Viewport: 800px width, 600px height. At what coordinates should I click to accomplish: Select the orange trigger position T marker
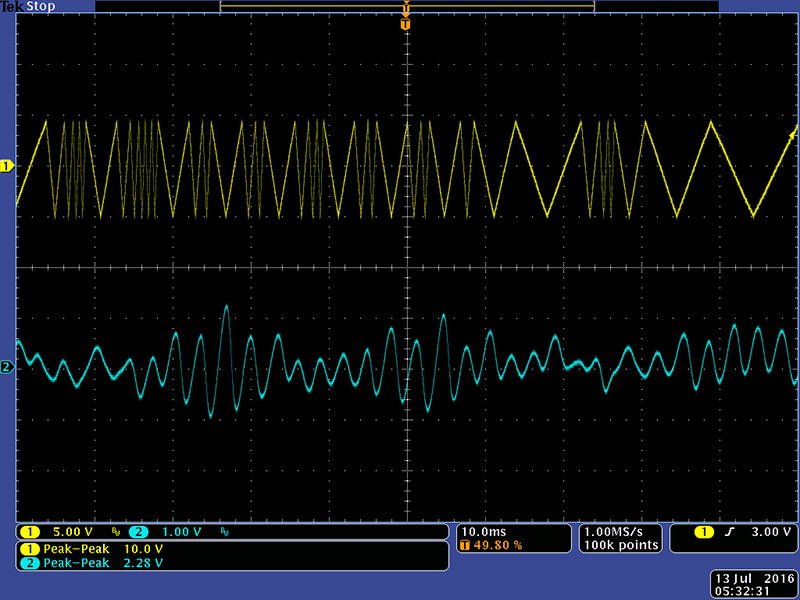[405, 24]
